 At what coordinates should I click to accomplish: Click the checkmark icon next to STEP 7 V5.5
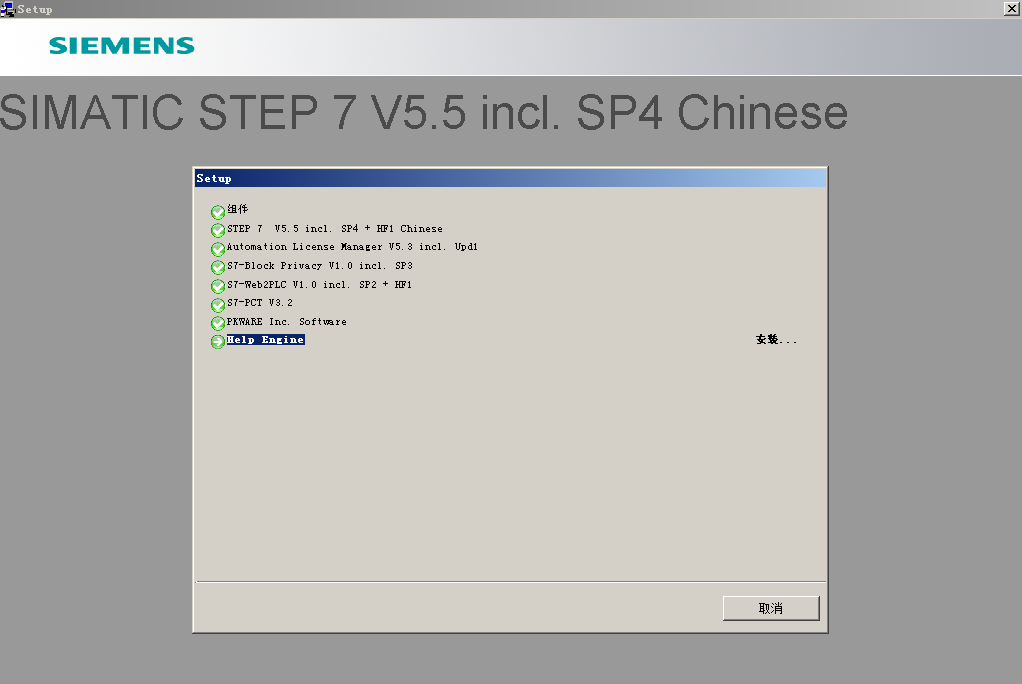tap(218, 230)
